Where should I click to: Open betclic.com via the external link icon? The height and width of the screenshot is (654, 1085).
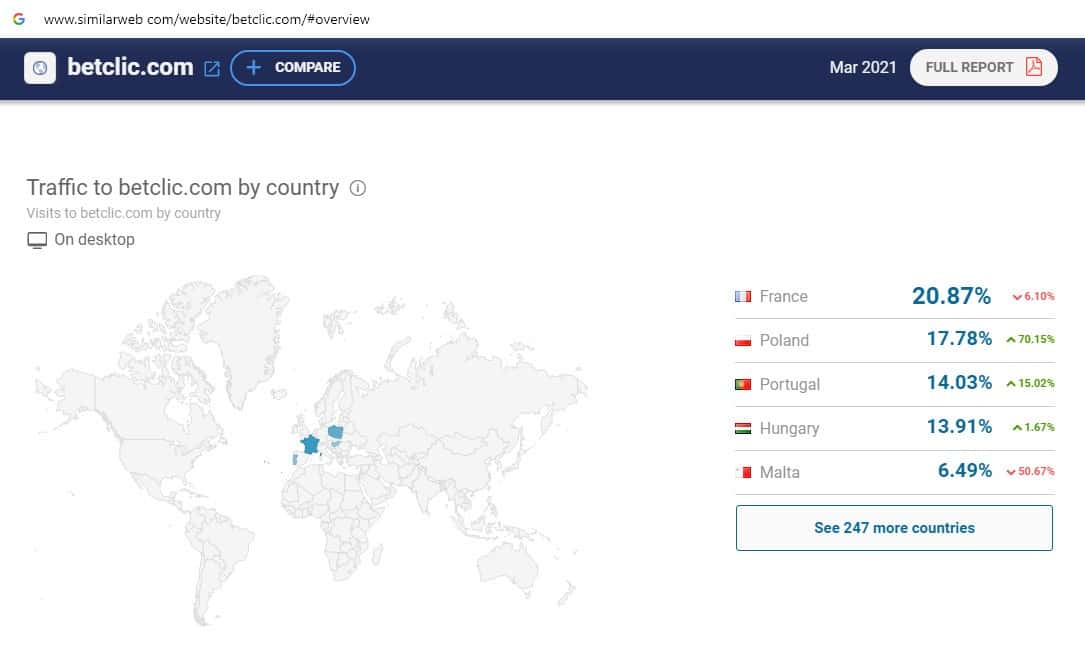pos(212,69)
